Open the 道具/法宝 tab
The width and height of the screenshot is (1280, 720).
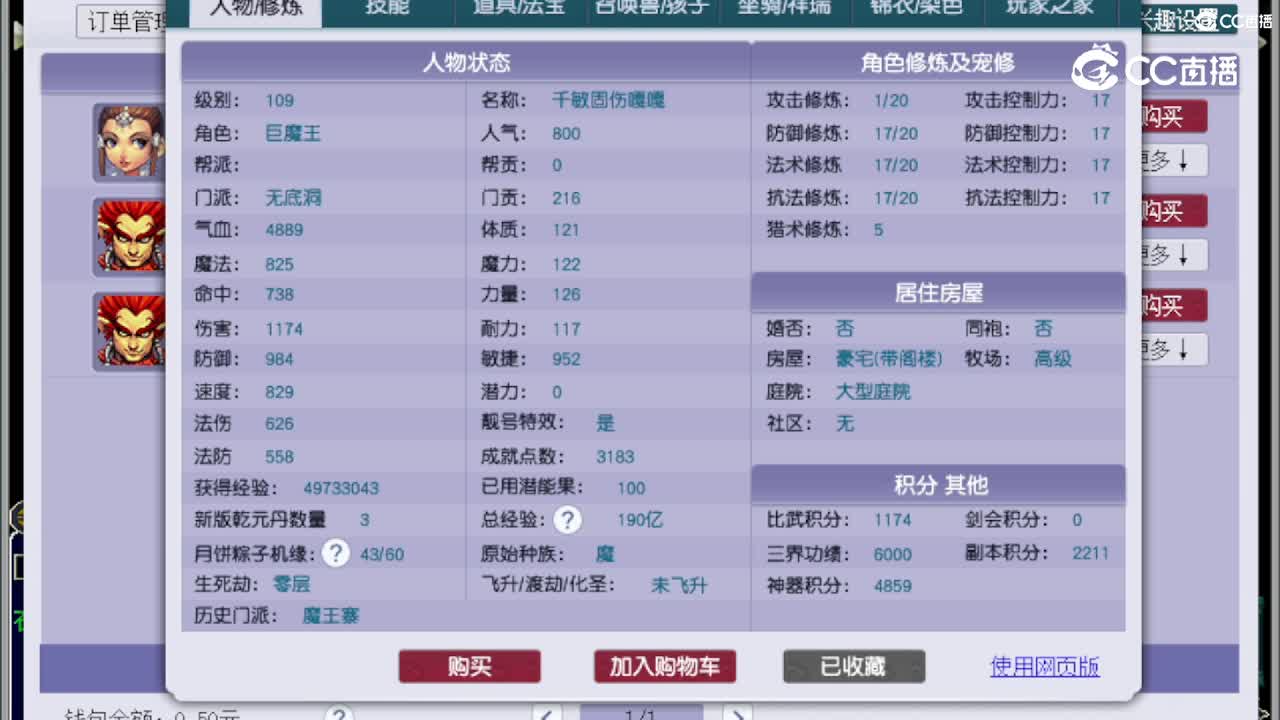(x=517, y=8)
